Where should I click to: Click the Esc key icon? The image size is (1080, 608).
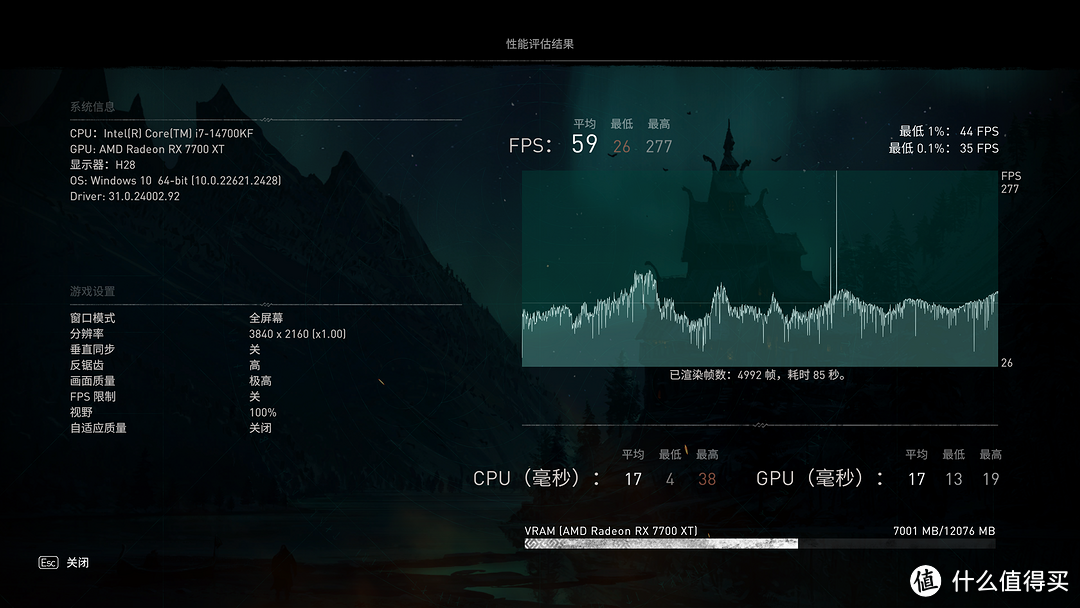(x=48, y=563)
